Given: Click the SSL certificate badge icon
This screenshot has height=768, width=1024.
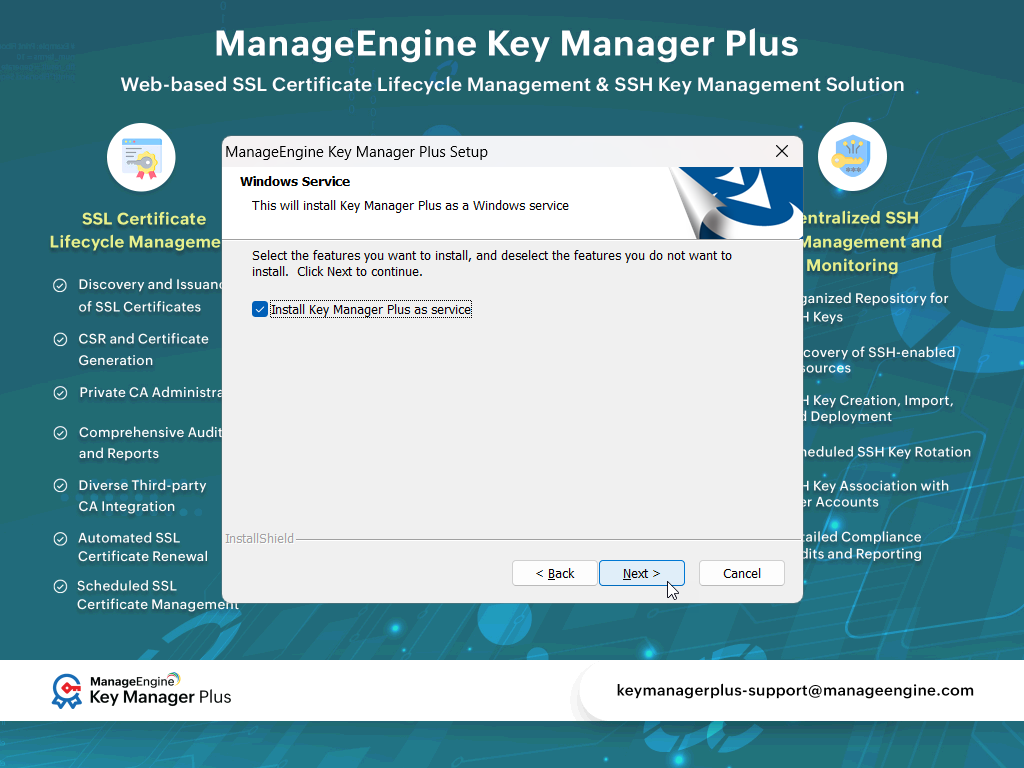Looking at the screenshot, I should click(141, 157).
